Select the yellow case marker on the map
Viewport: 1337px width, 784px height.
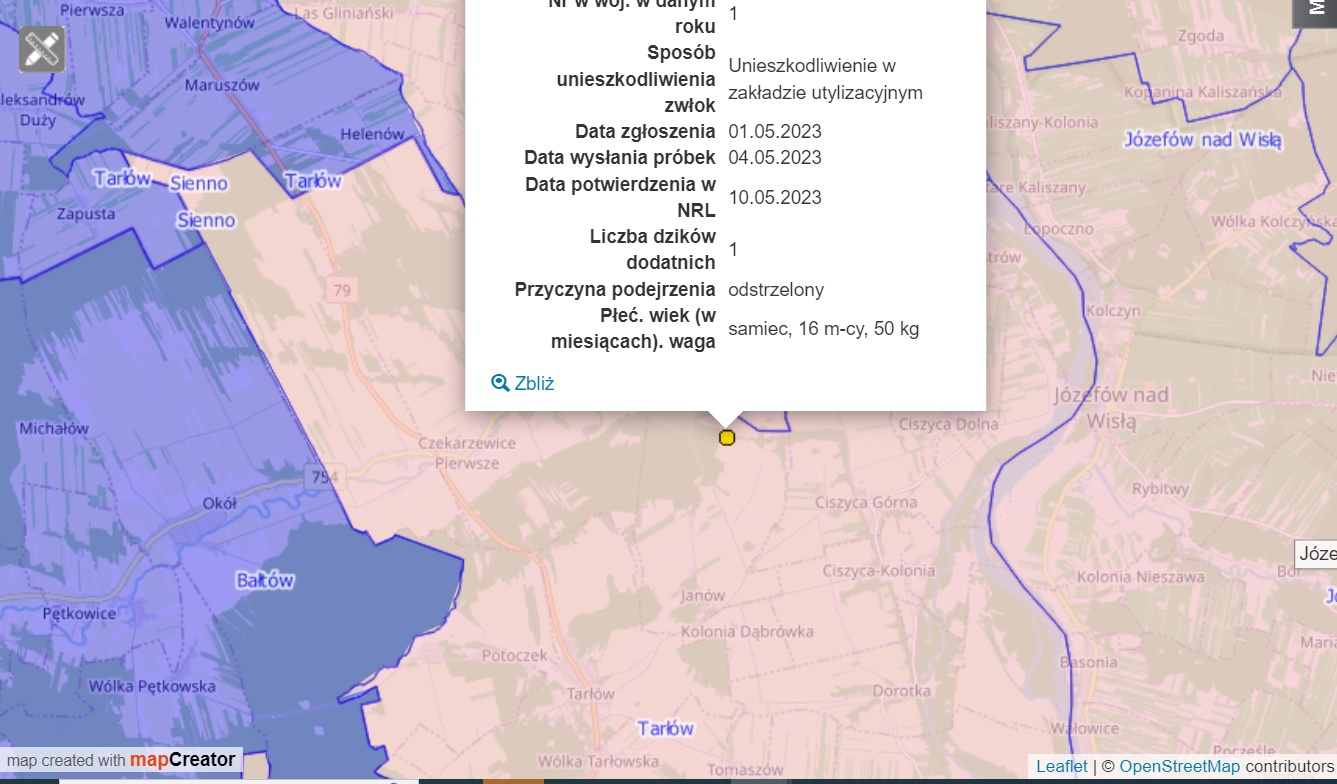[x=727, y=437]
